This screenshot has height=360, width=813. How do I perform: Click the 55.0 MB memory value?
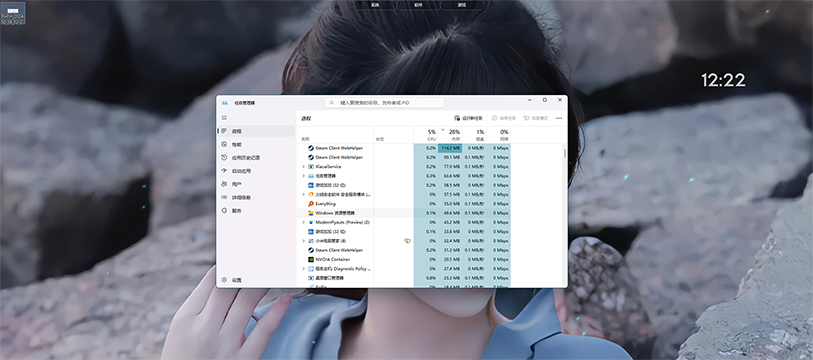coord(453,204)
